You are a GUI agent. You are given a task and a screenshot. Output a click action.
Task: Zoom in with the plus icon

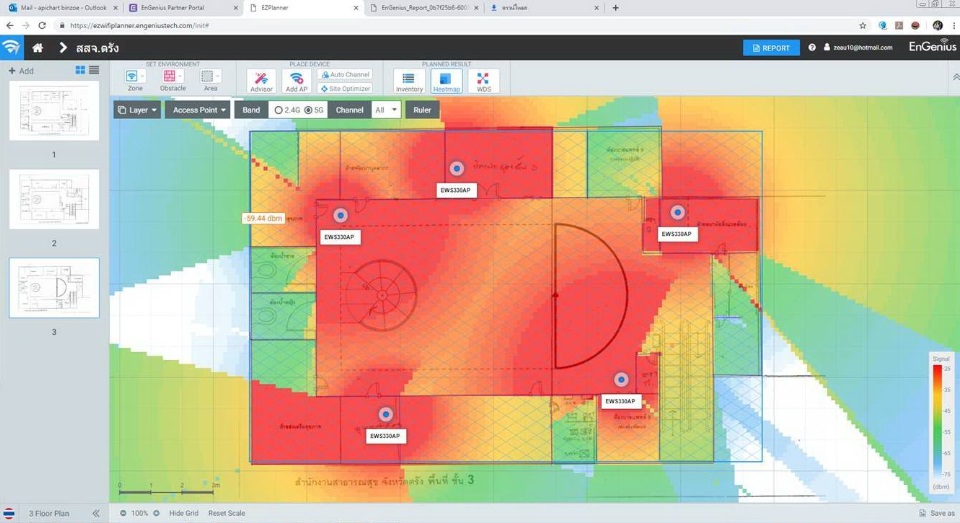[156, 513]
